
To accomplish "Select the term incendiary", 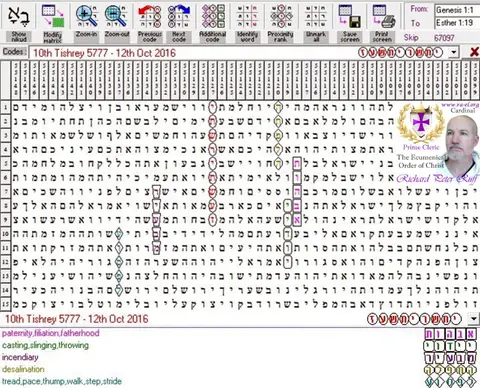I will (x=20, y=357).
